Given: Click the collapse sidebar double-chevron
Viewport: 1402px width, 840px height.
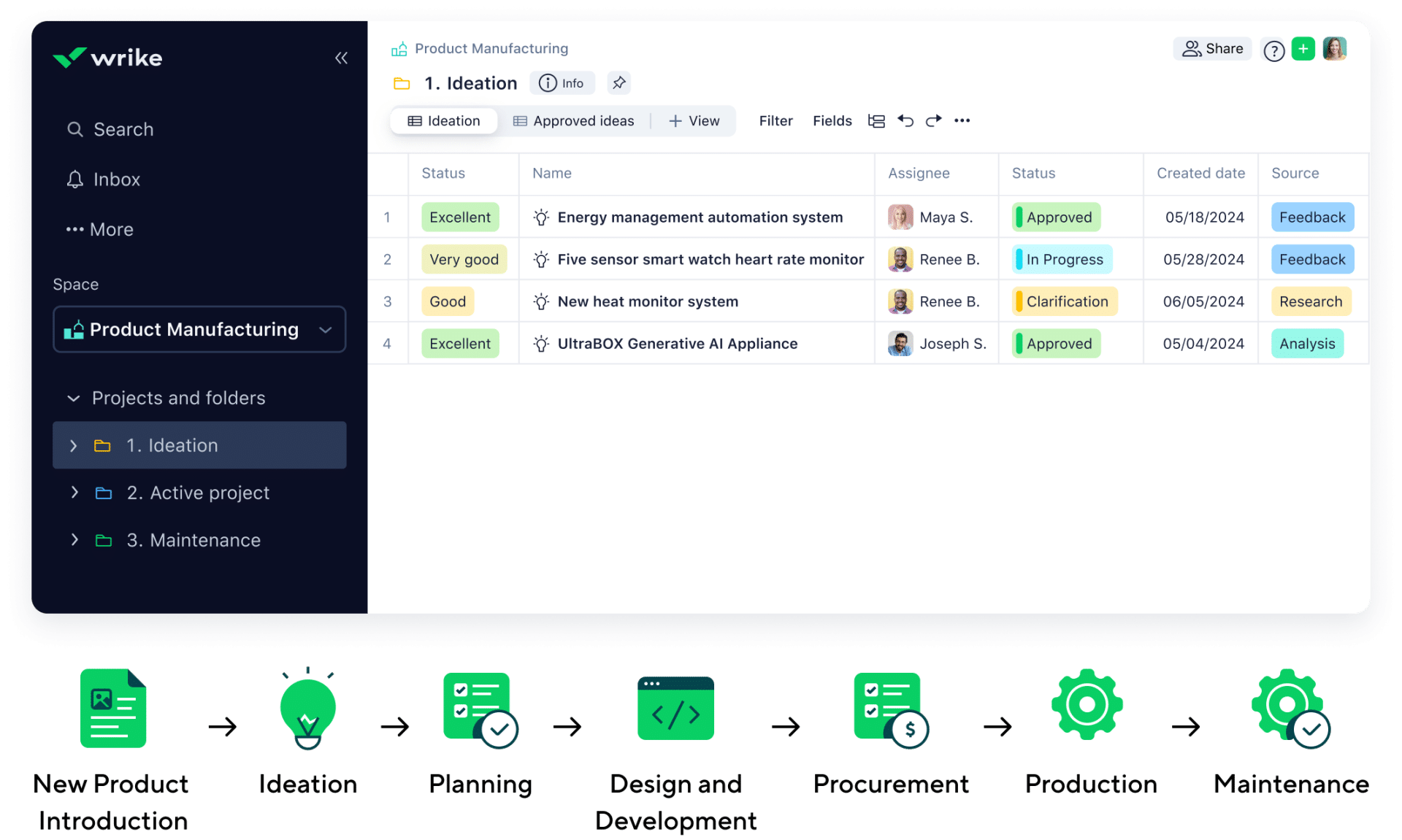Looking at the screenshot, I should click(x=341, y=58).
